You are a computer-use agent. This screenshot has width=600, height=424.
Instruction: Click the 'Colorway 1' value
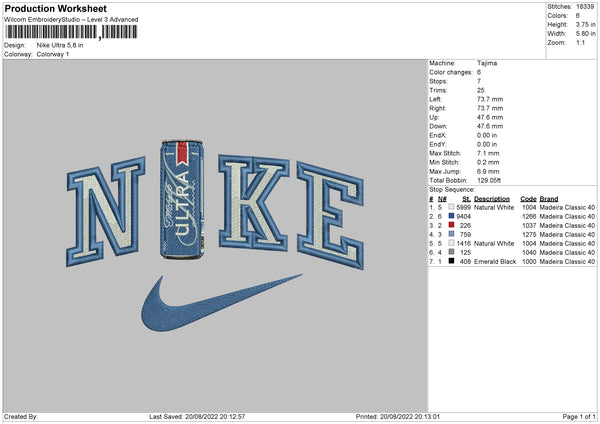point(53,54)
